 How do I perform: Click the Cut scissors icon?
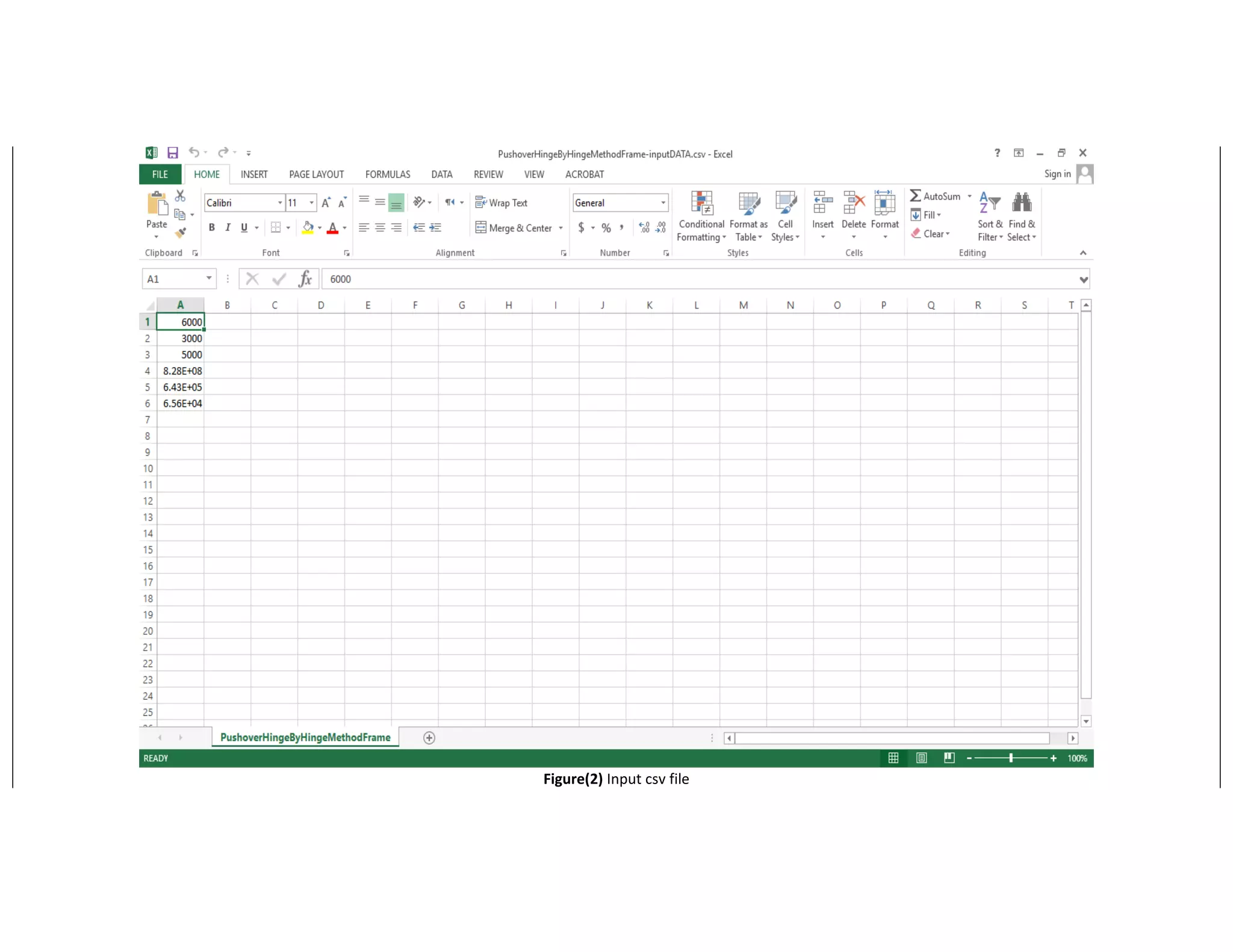coord(180,196)
